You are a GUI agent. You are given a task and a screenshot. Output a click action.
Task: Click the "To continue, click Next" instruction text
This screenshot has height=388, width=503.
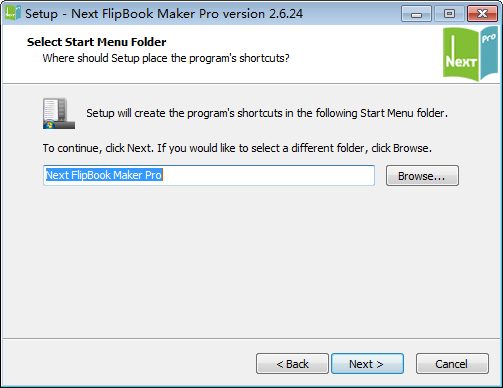point(237,148)
